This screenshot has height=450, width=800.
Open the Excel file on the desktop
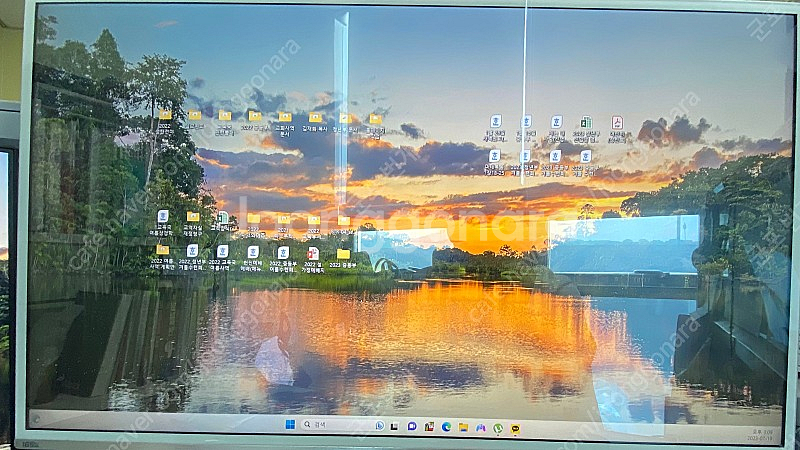point(586,122)
